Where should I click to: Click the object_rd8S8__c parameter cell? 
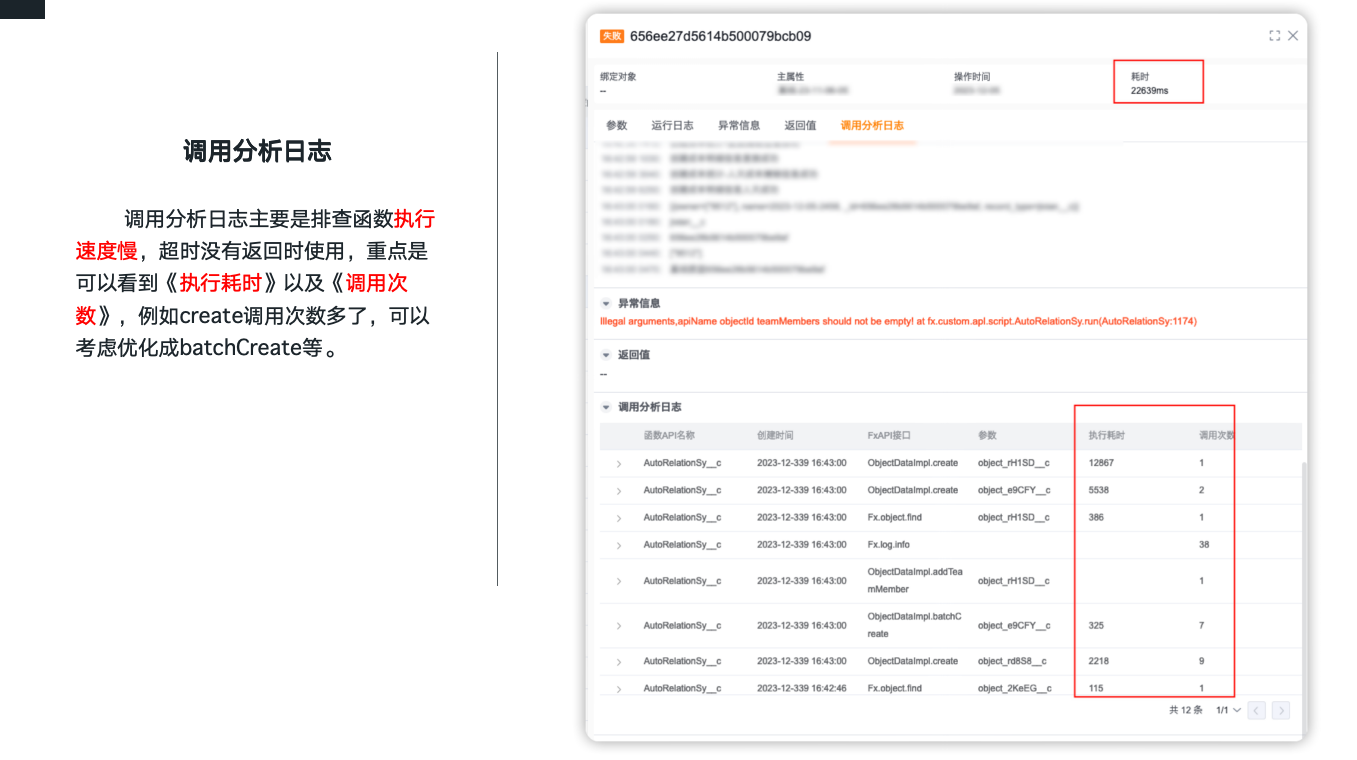click(1013, 662)
